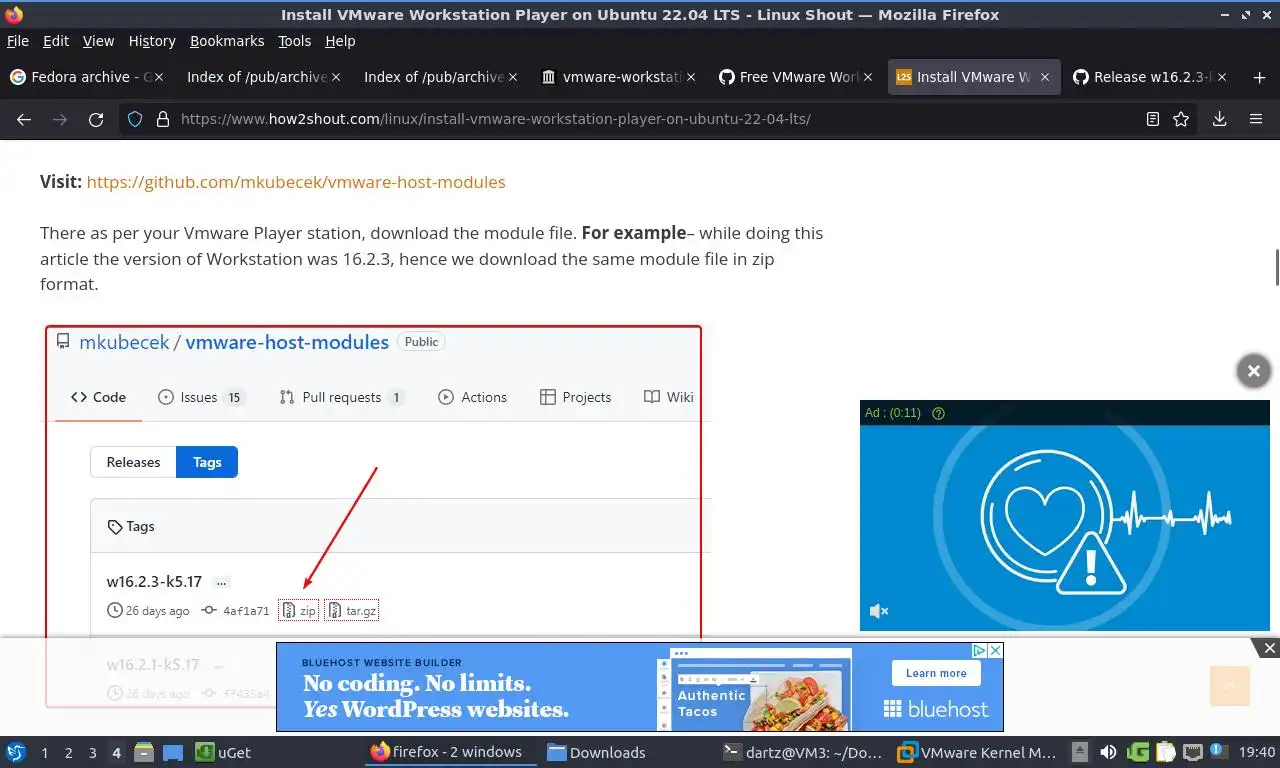This screenshot has height=768, width=1280.
Task: Click the AdChoices icon on Bluehost banner
Action: (981, 650)
